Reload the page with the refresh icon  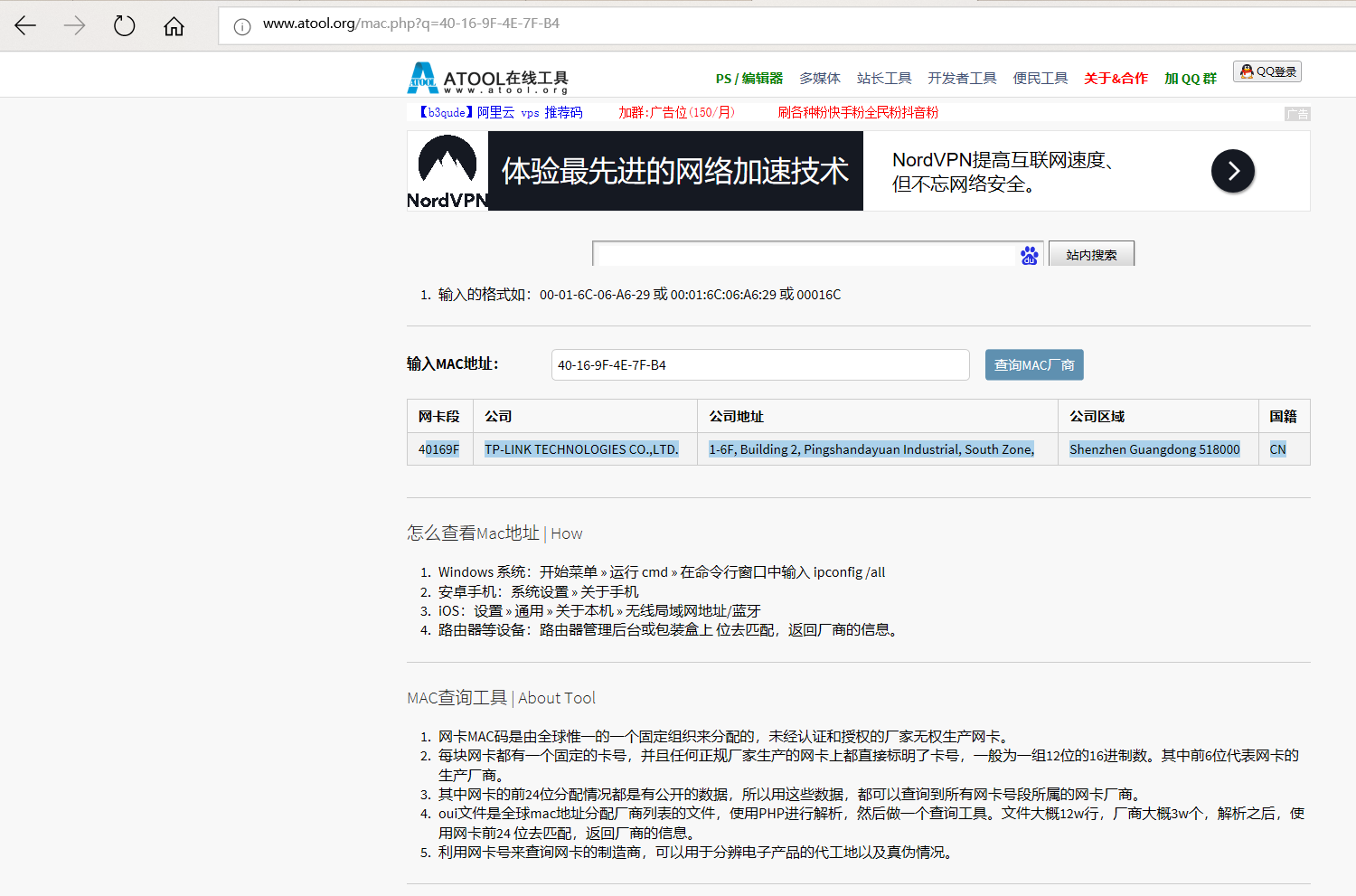coord(124,25)
